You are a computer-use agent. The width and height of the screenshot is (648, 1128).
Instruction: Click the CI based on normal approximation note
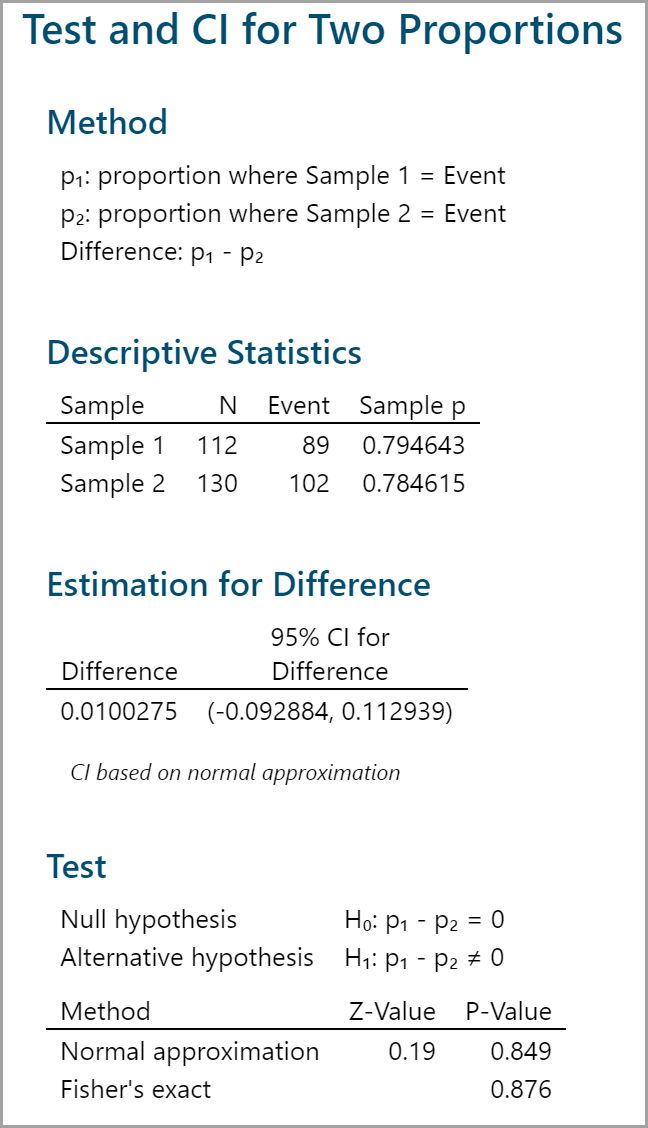point(235,773)
